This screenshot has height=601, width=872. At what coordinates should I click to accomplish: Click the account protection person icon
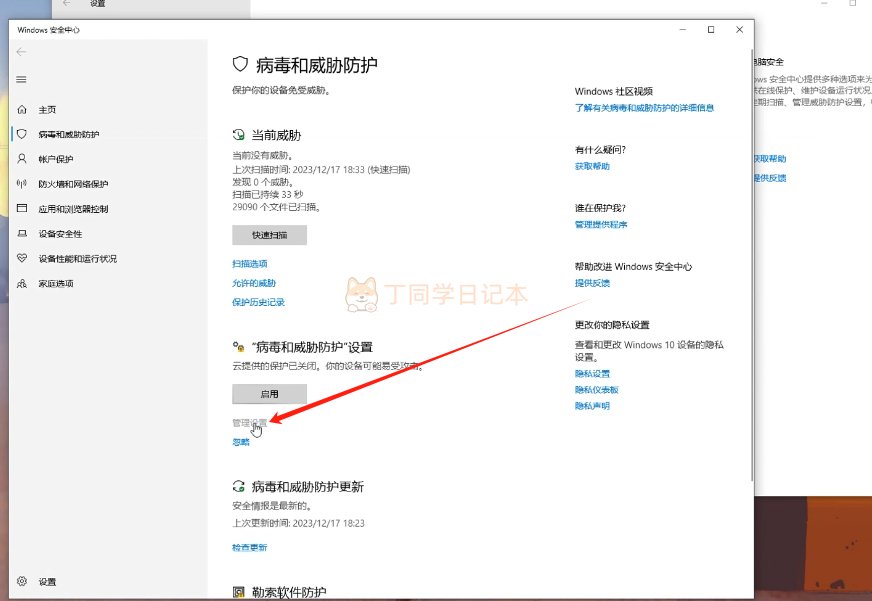22,159
